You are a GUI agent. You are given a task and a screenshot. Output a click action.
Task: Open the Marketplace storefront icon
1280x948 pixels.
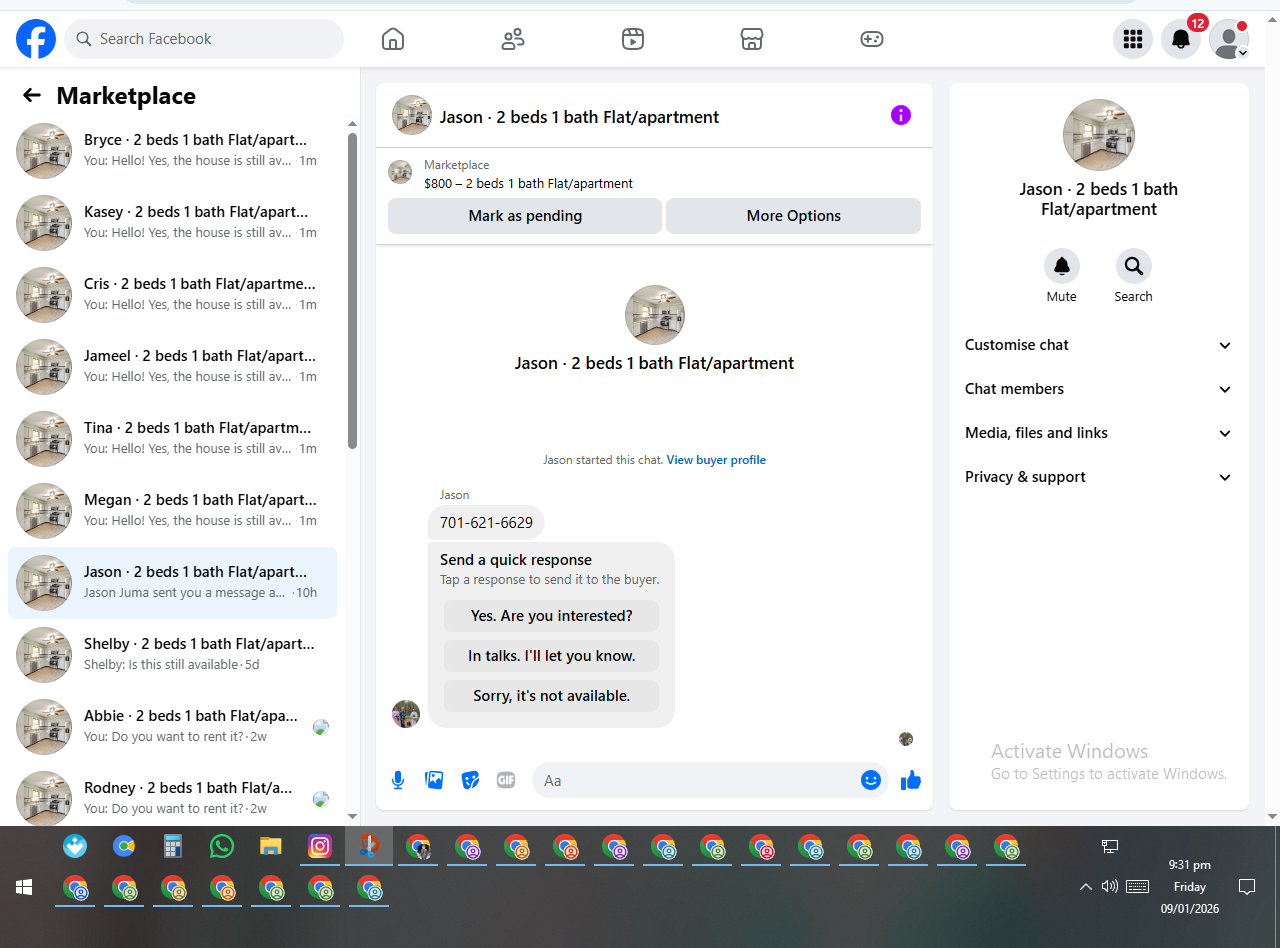(x=752, y=39)
